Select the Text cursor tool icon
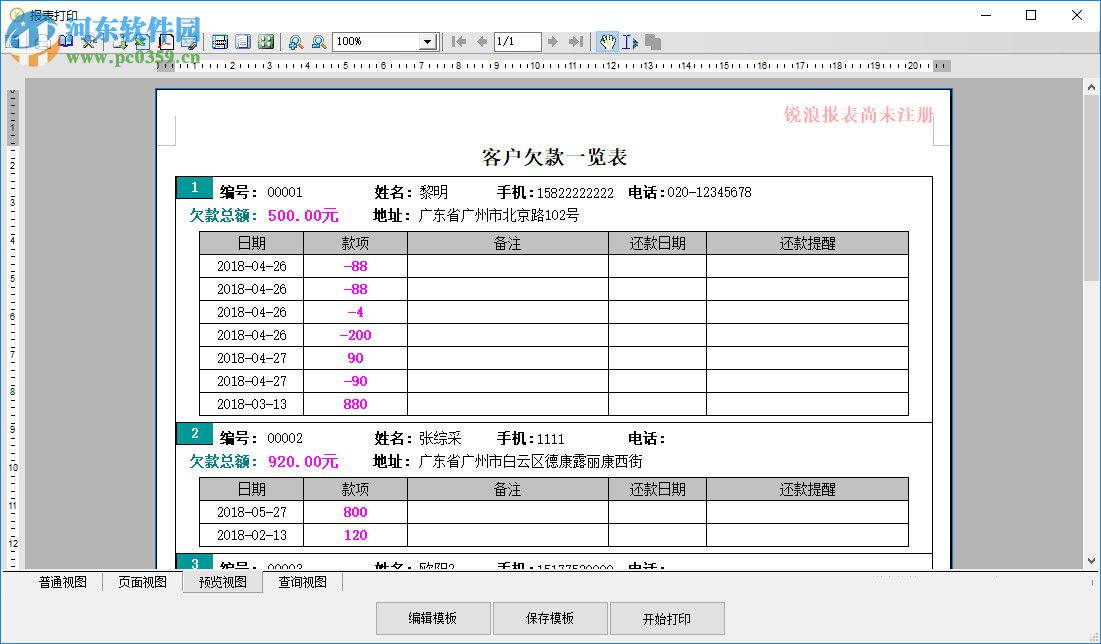 (628, 42)
